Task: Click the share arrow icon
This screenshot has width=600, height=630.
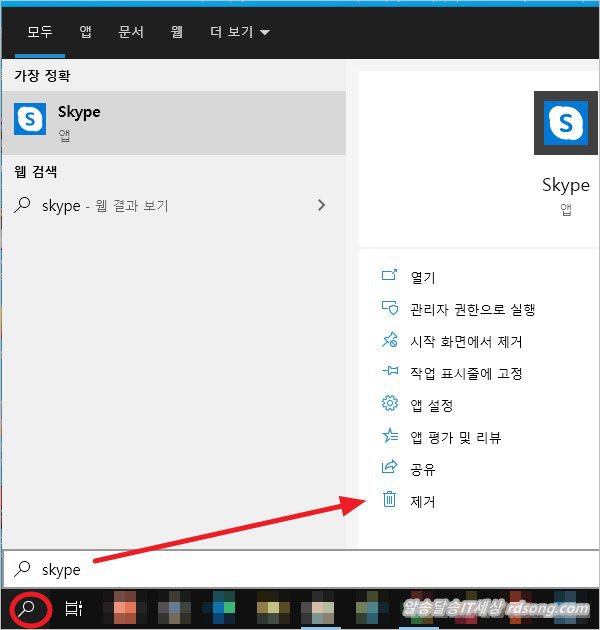Action: point(389,466)
